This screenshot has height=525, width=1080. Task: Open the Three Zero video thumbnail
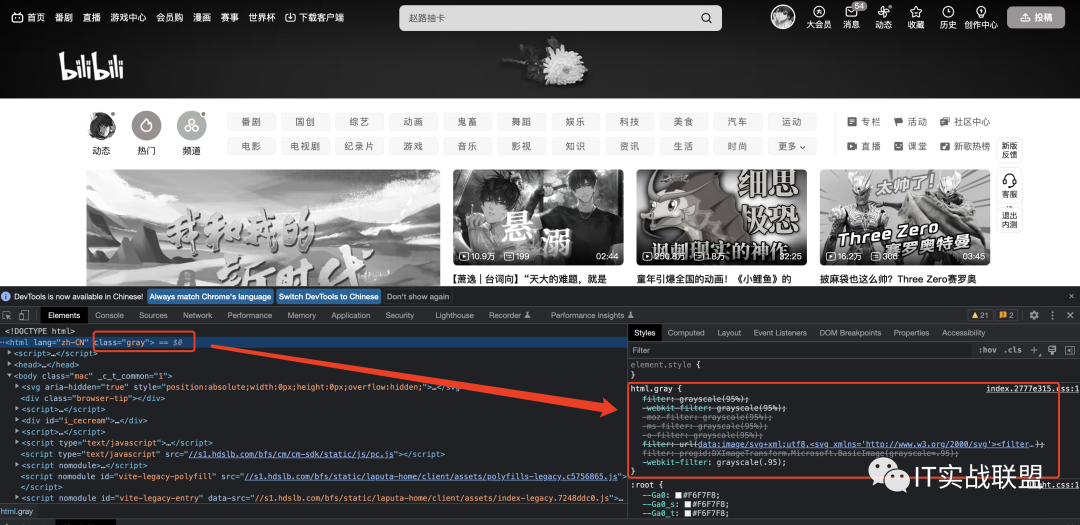905,217
